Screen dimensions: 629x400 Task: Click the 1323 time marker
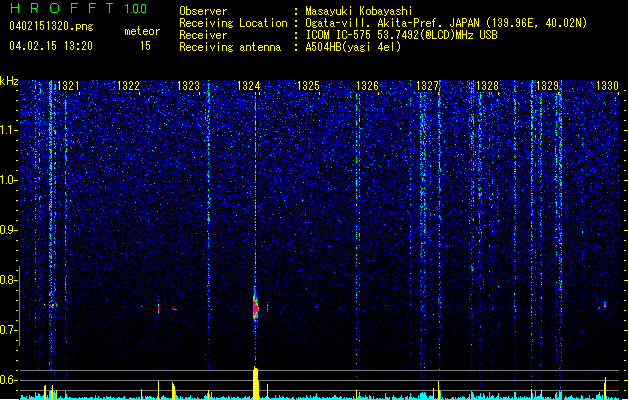point(188,86)
